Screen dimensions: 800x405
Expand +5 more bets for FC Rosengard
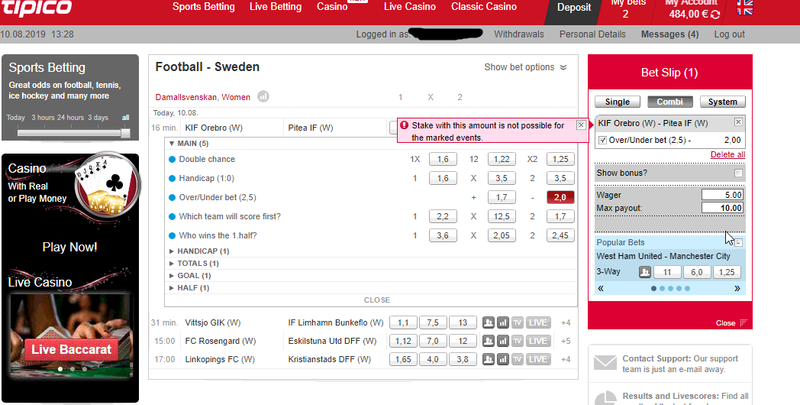coord(565,341)
